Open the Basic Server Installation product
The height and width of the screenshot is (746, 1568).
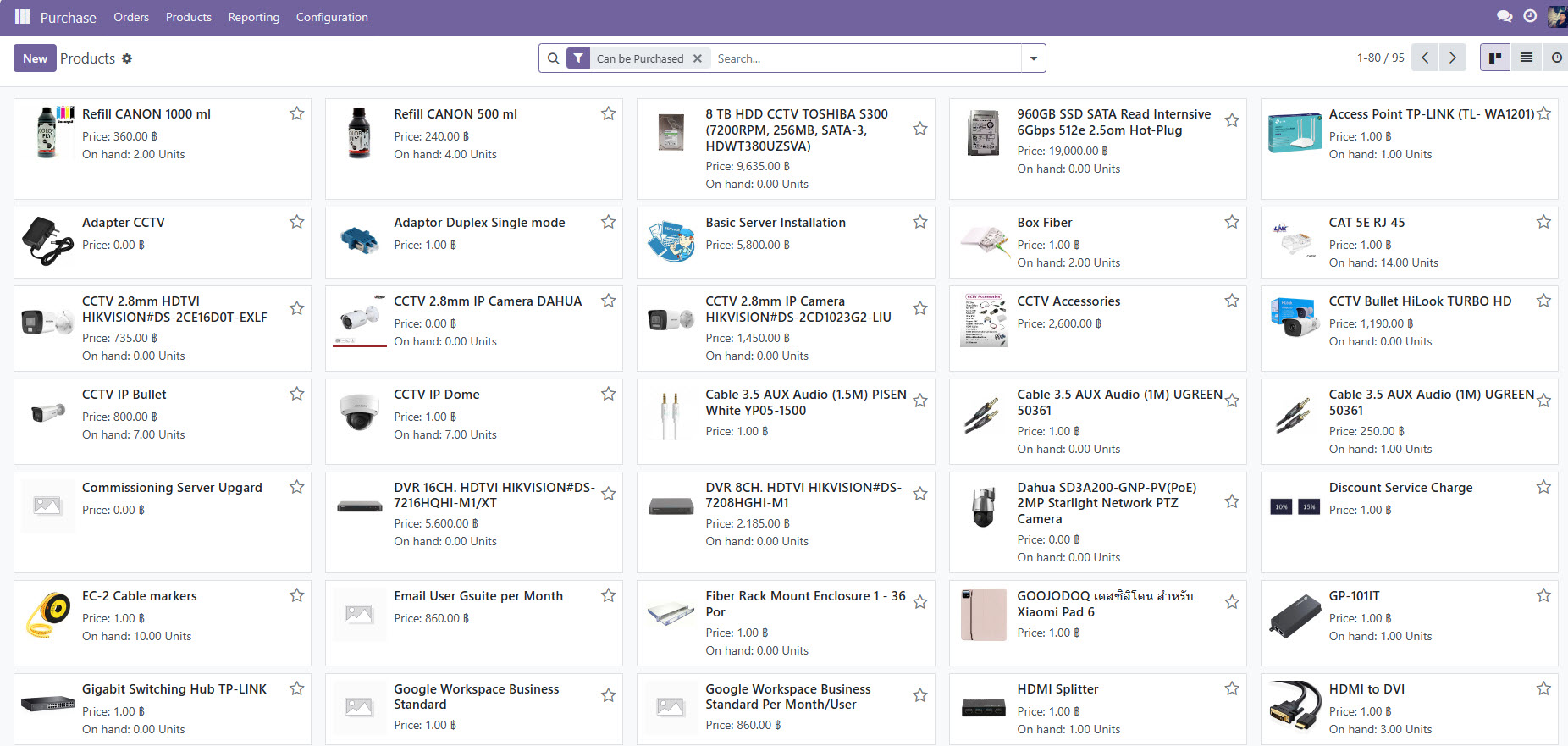(x=776, y=223)
